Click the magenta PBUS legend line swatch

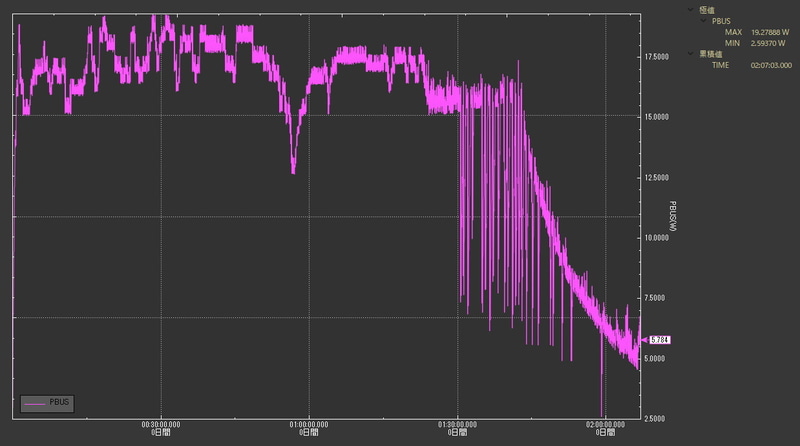(35, 404)
